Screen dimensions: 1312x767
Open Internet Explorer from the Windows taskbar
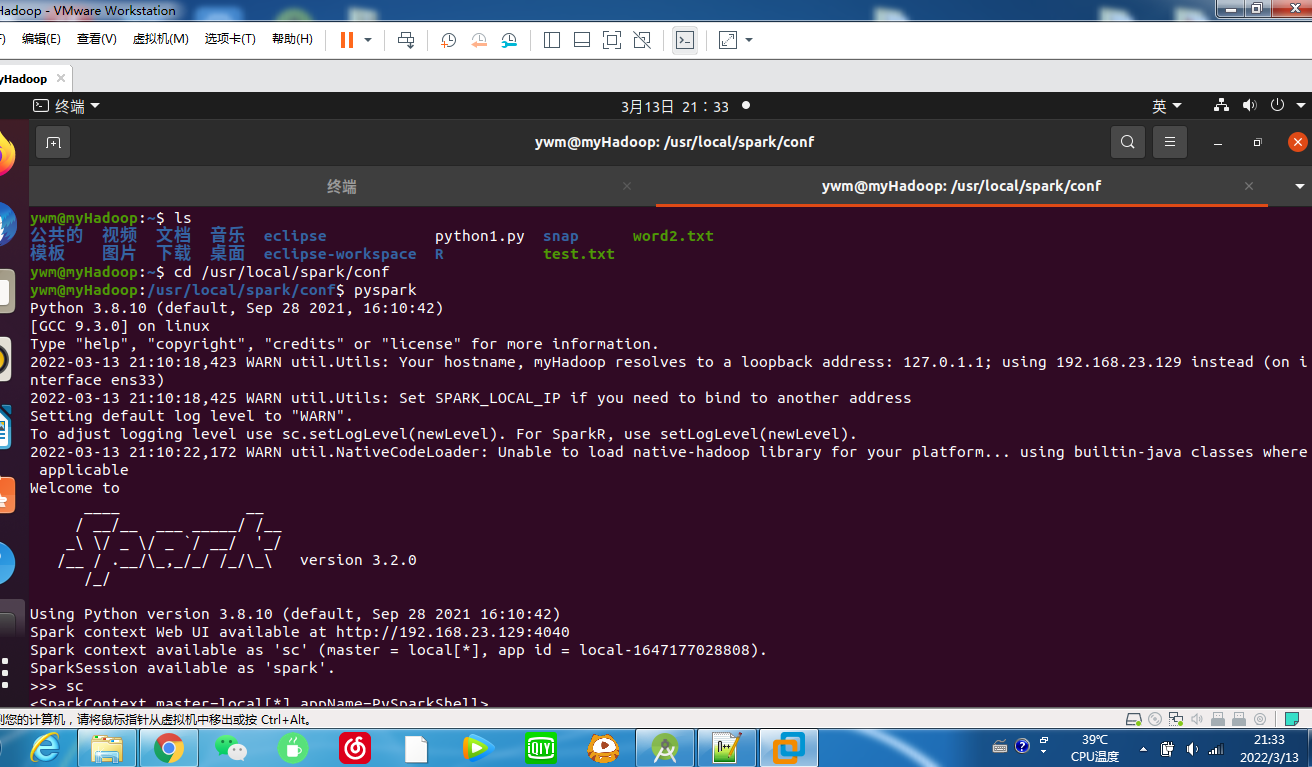tap(45, 747)
